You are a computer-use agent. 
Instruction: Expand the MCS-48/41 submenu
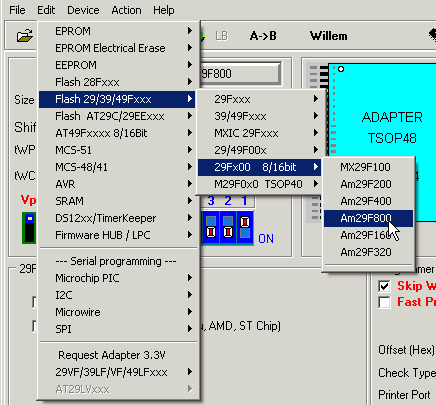pyautogui.click(x=117, y=167)
